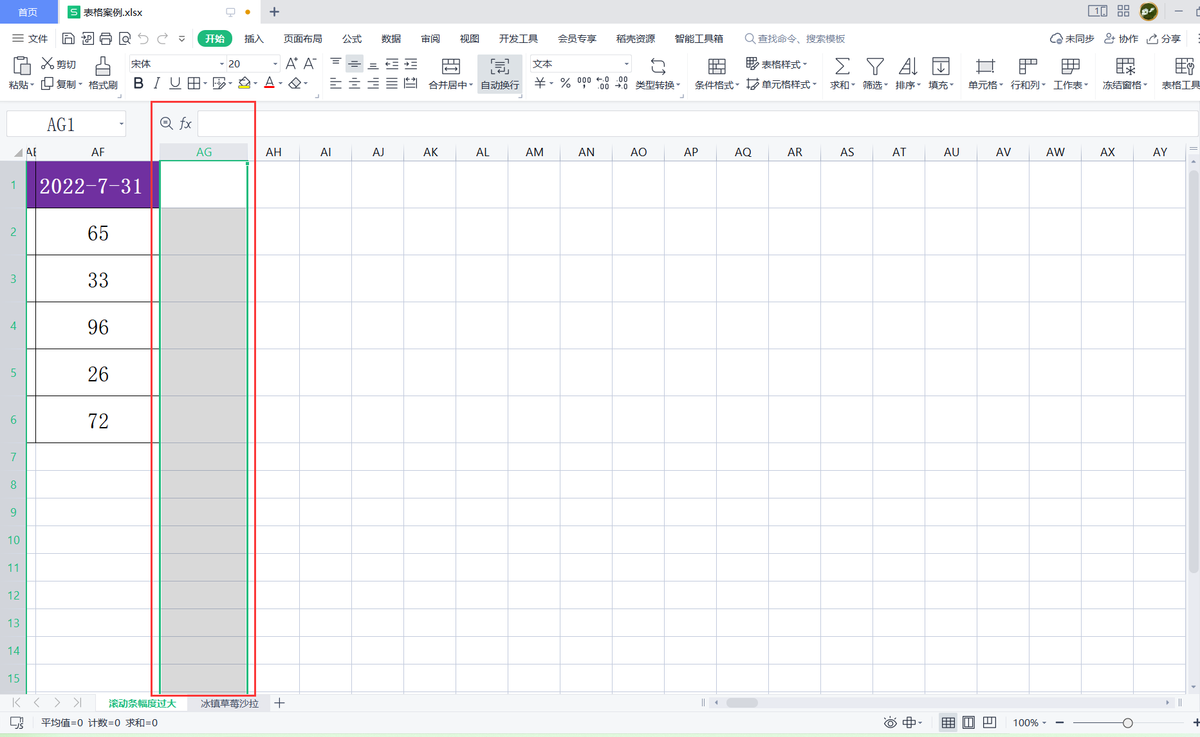Image resolution: width=1200 pixels, height=737 pixels.
Task: Apply the red font color swatch
Action: click(269, 84)
